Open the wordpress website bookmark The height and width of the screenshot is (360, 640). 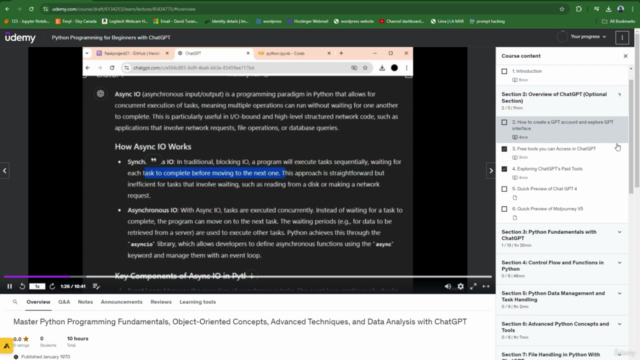pos(353,21)
